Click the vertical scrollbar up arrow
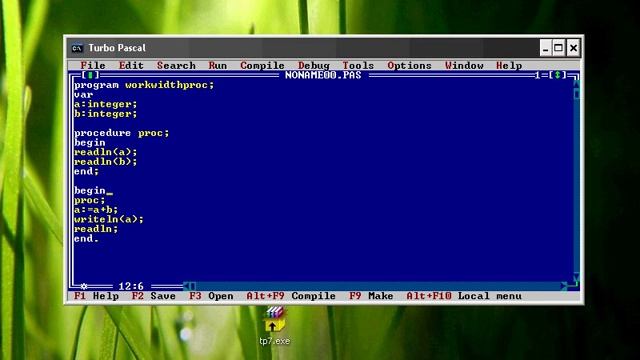This screenshot has height=360, width=640. tap(576, 84)
